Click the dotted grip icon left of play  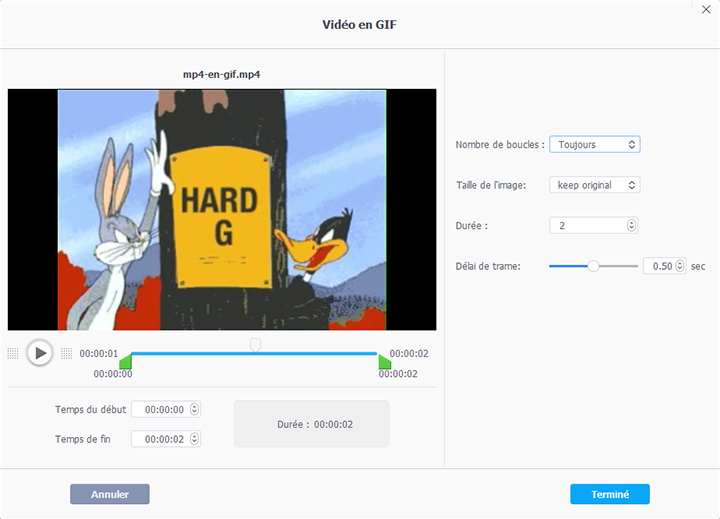(13, 353)
